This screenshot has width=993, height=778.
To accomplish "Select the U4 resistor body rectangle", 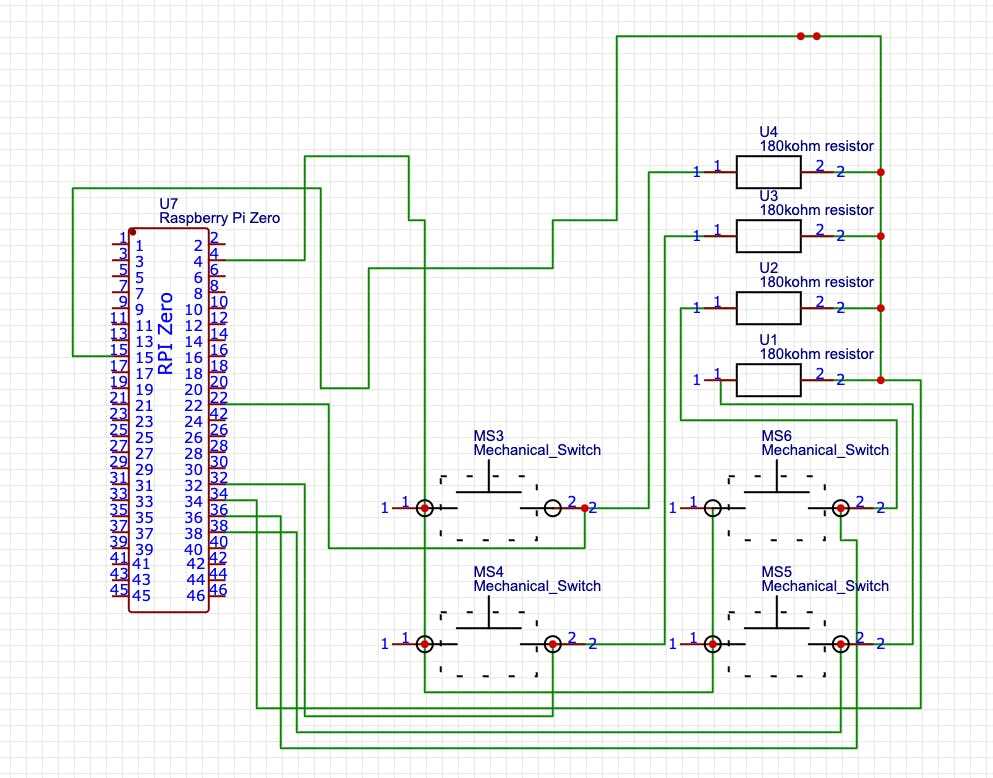I will pos(768,172).
